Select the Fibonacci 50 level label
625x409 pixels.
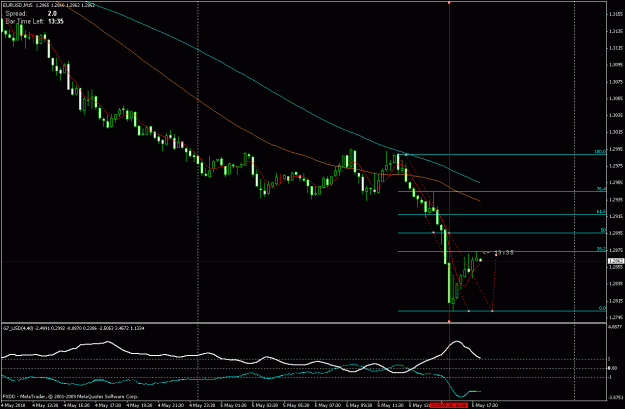[x=603, y=230]
